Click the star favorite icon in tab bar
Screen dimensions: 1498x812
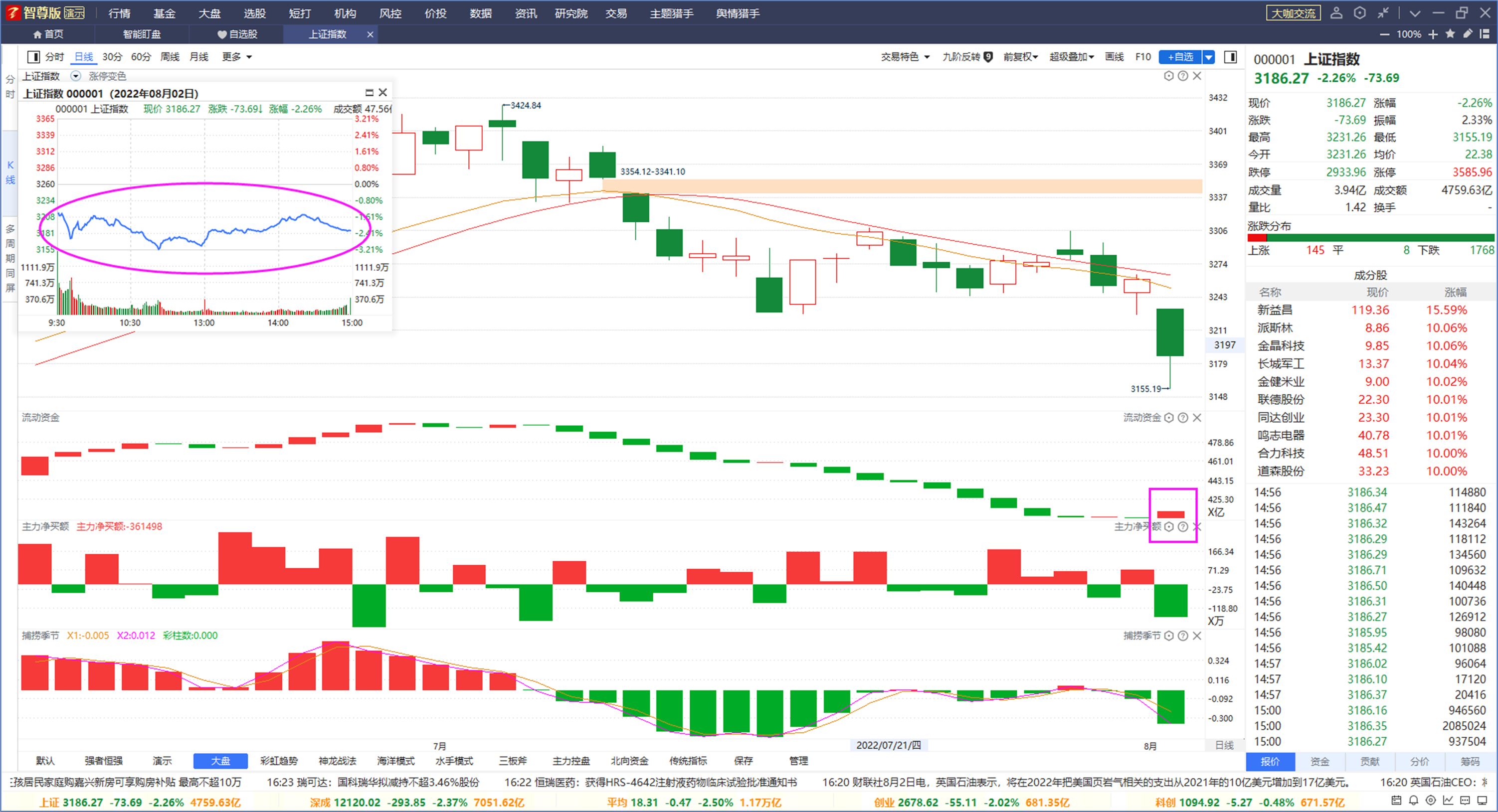(1450, 34)
